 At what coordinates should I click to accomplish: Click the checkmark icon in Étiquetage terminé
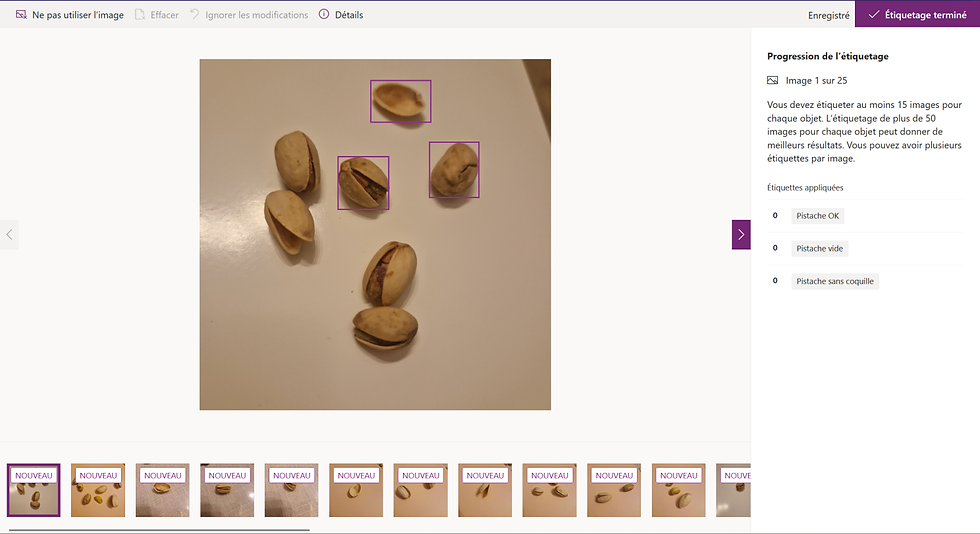(874, 14)
